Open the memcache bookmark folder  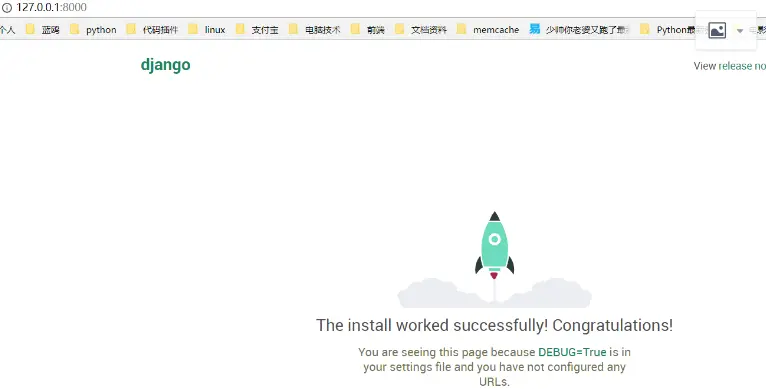tap(488, 30)
